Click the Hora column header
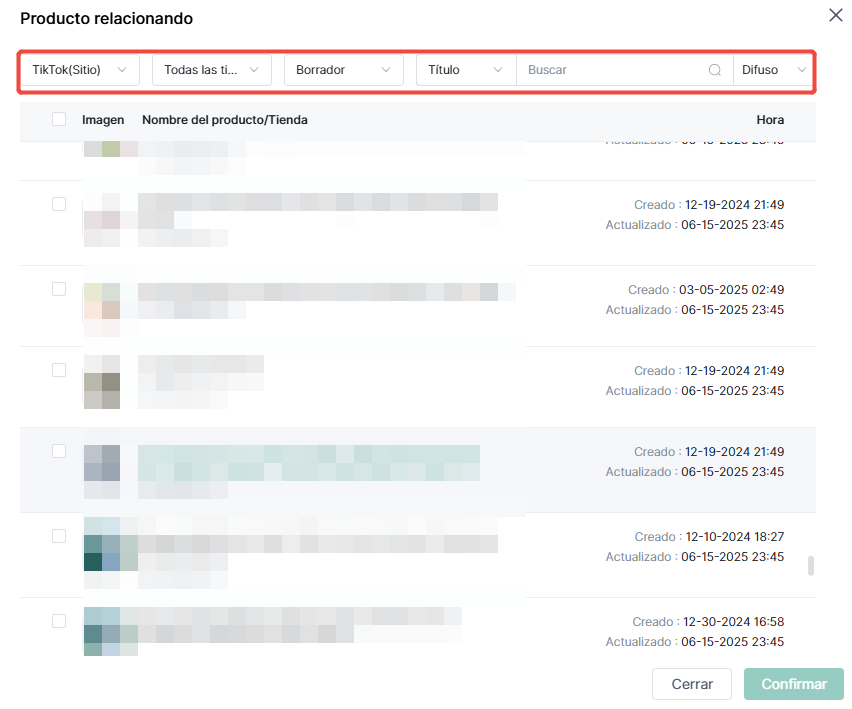 point(770,120)
